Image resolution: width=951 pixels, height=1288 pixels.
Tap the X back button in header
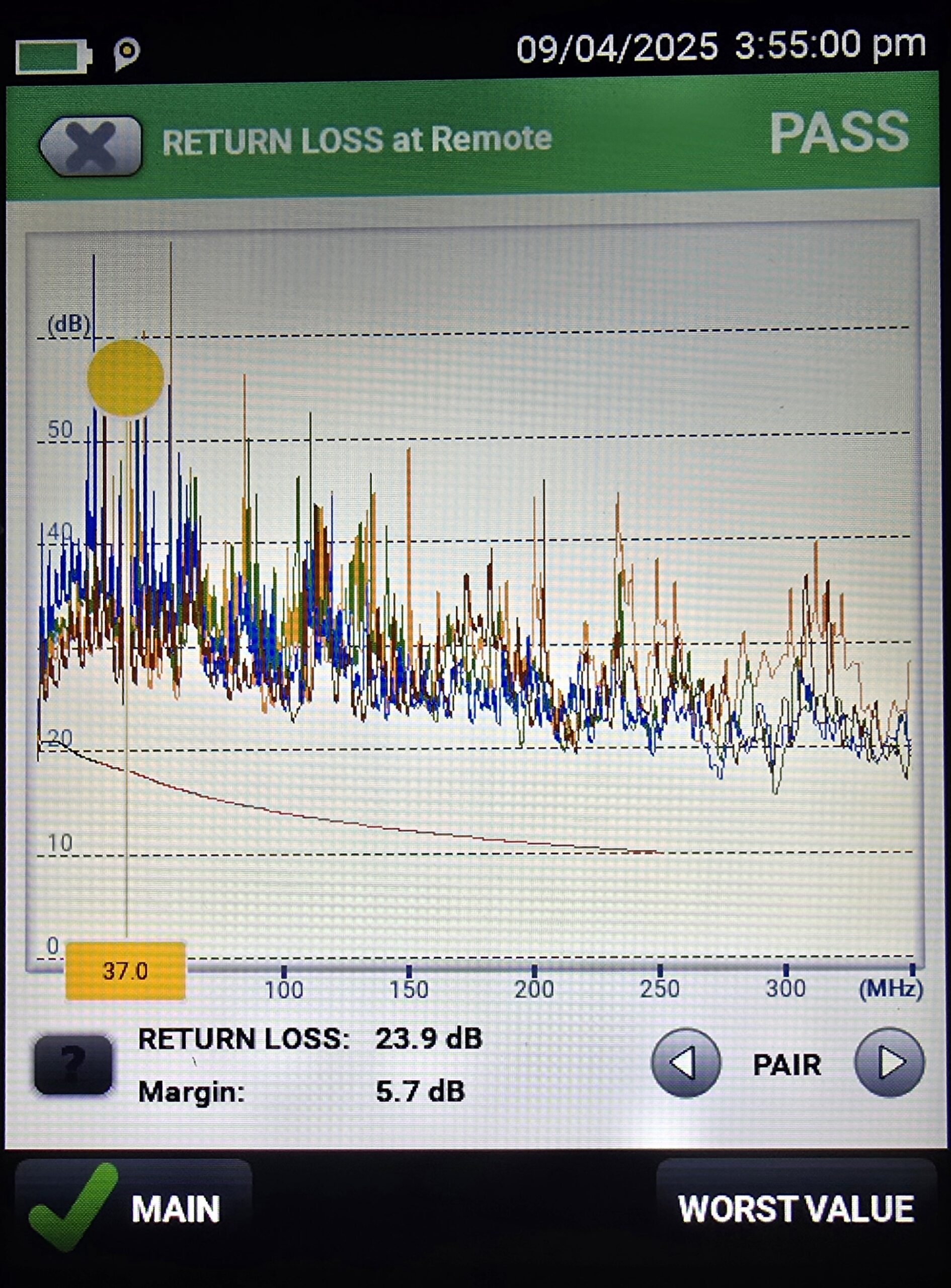(91, 145)
